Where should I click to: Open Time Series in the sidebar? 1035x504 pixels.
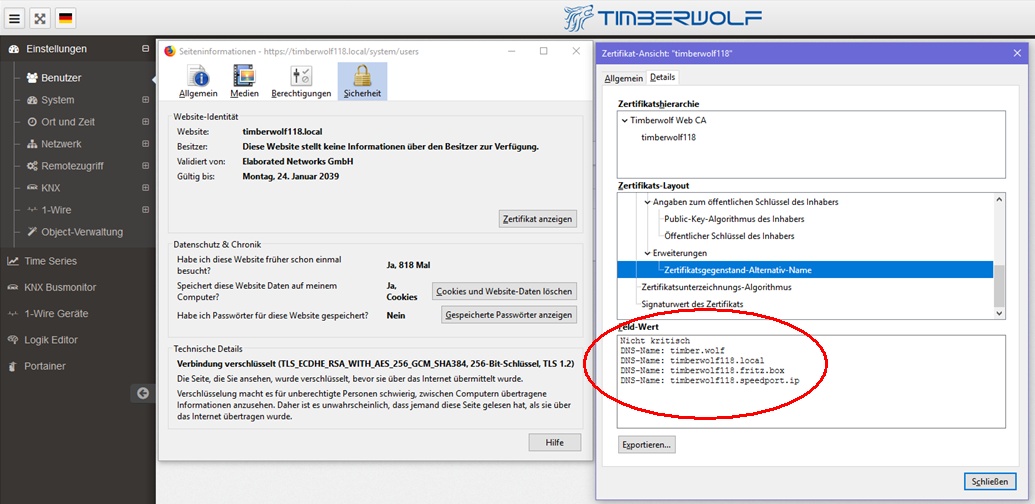[50, 261]
